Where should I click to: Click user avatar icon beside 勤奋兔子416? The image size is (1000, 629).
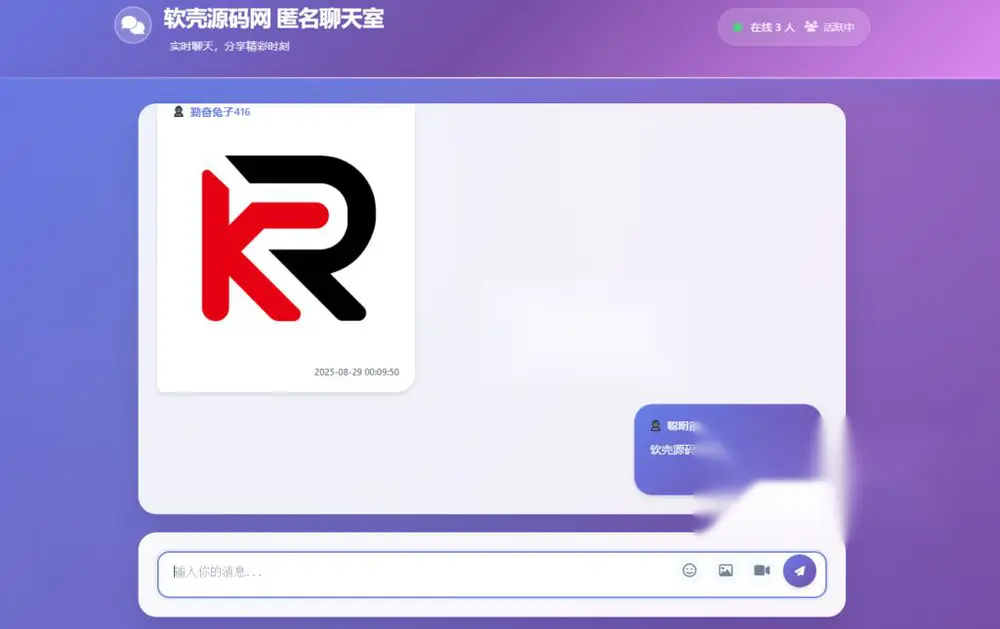(x=179, y=112)
